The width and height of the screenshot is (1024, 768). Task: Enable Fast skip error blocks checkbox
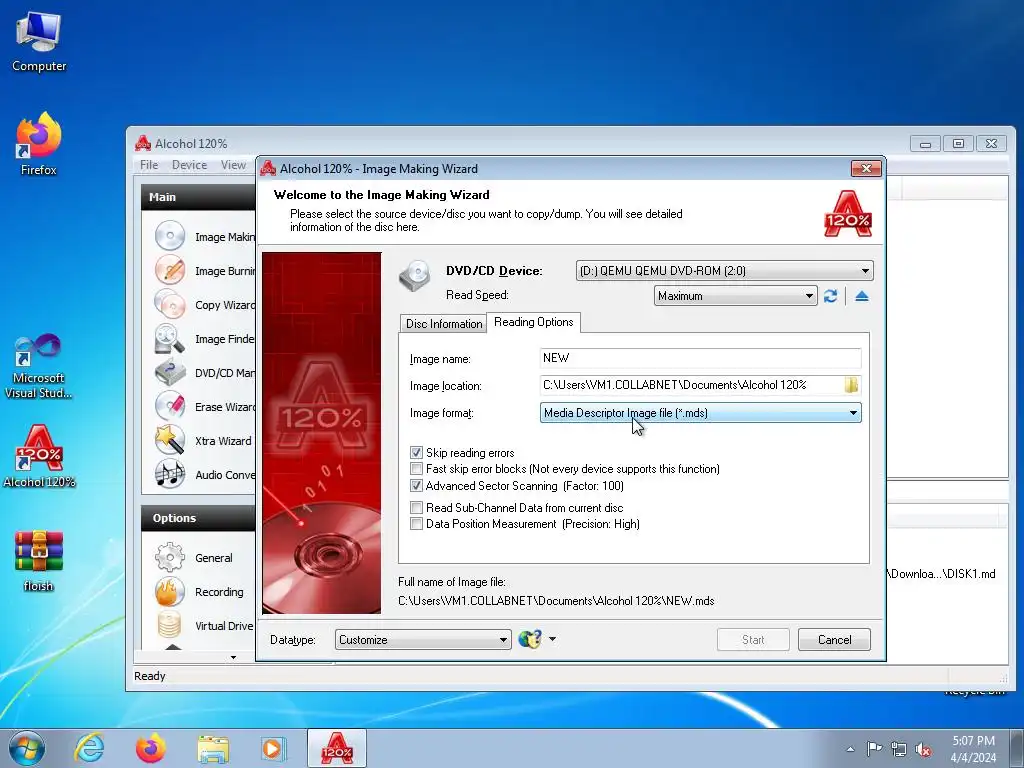click(416, 469)
